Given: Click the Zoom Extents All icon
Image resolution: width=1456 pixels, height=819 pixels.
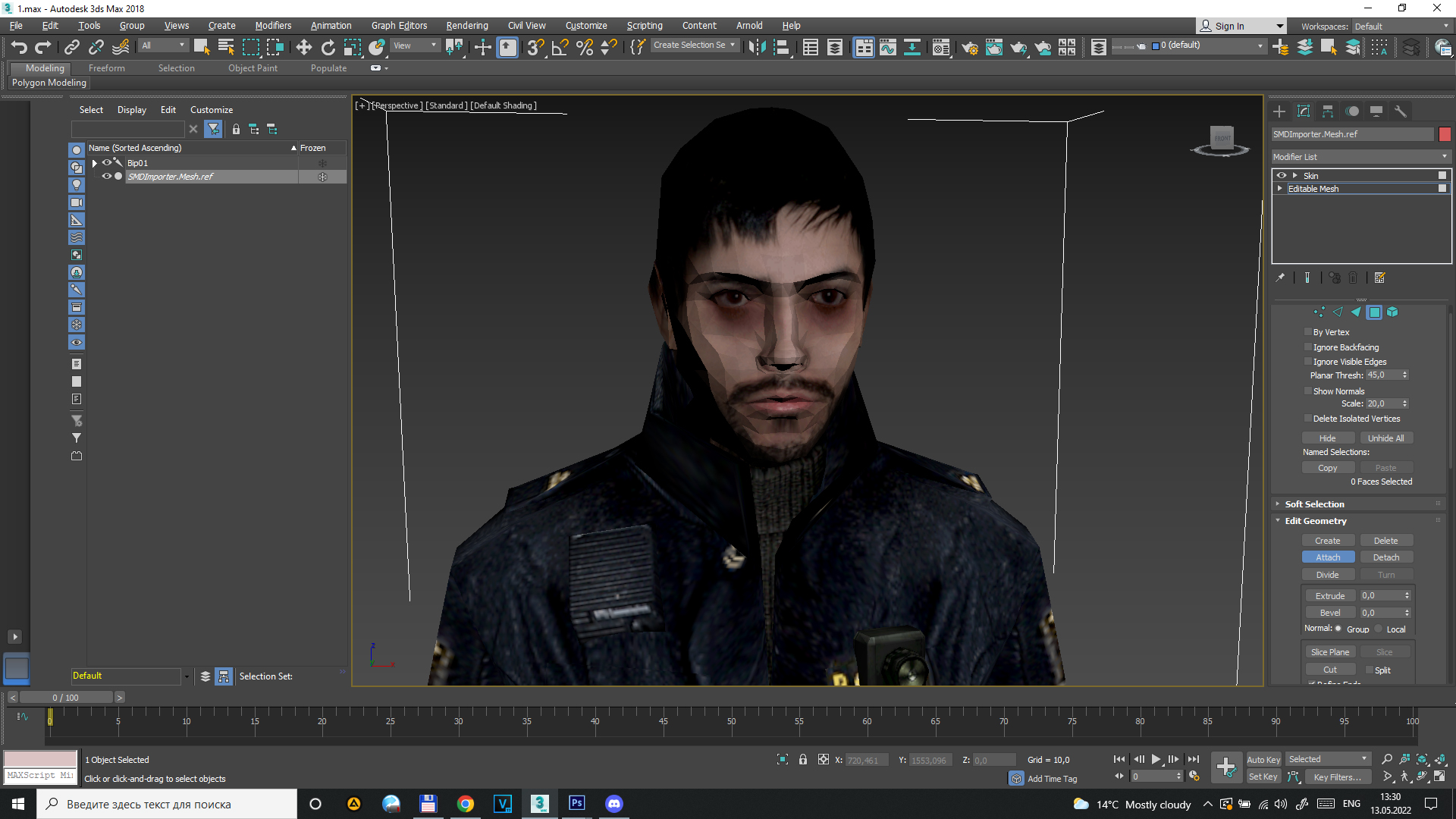Looking at the screenshot, I should point(1439,759).
